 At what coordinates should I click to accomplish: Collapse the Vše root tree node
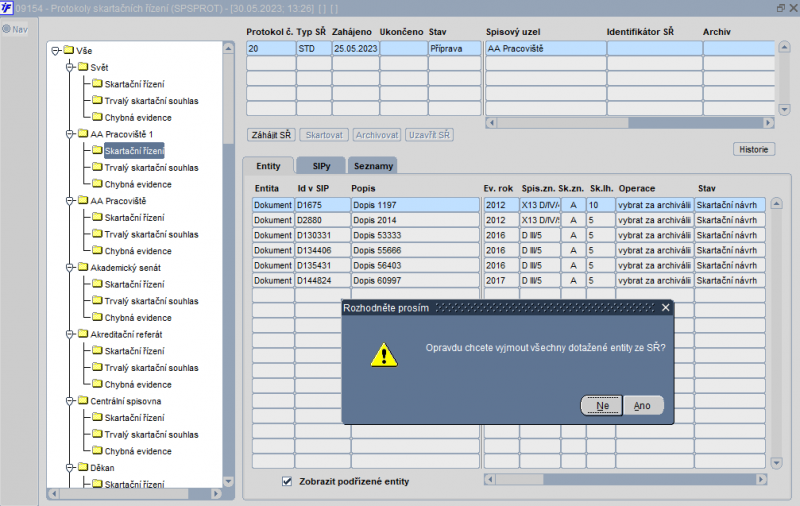55,50
